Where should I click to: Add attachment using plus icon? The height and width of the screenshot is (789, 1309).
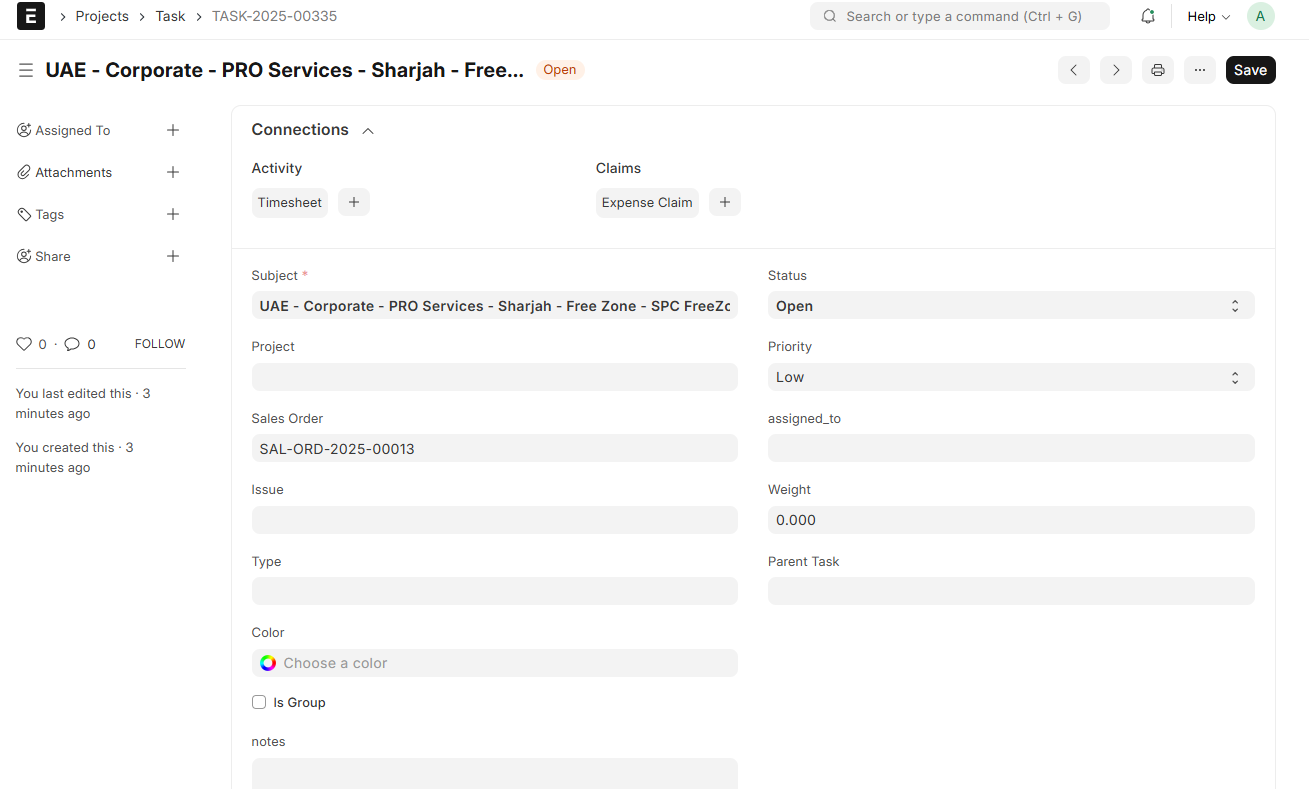click(172, 172)
